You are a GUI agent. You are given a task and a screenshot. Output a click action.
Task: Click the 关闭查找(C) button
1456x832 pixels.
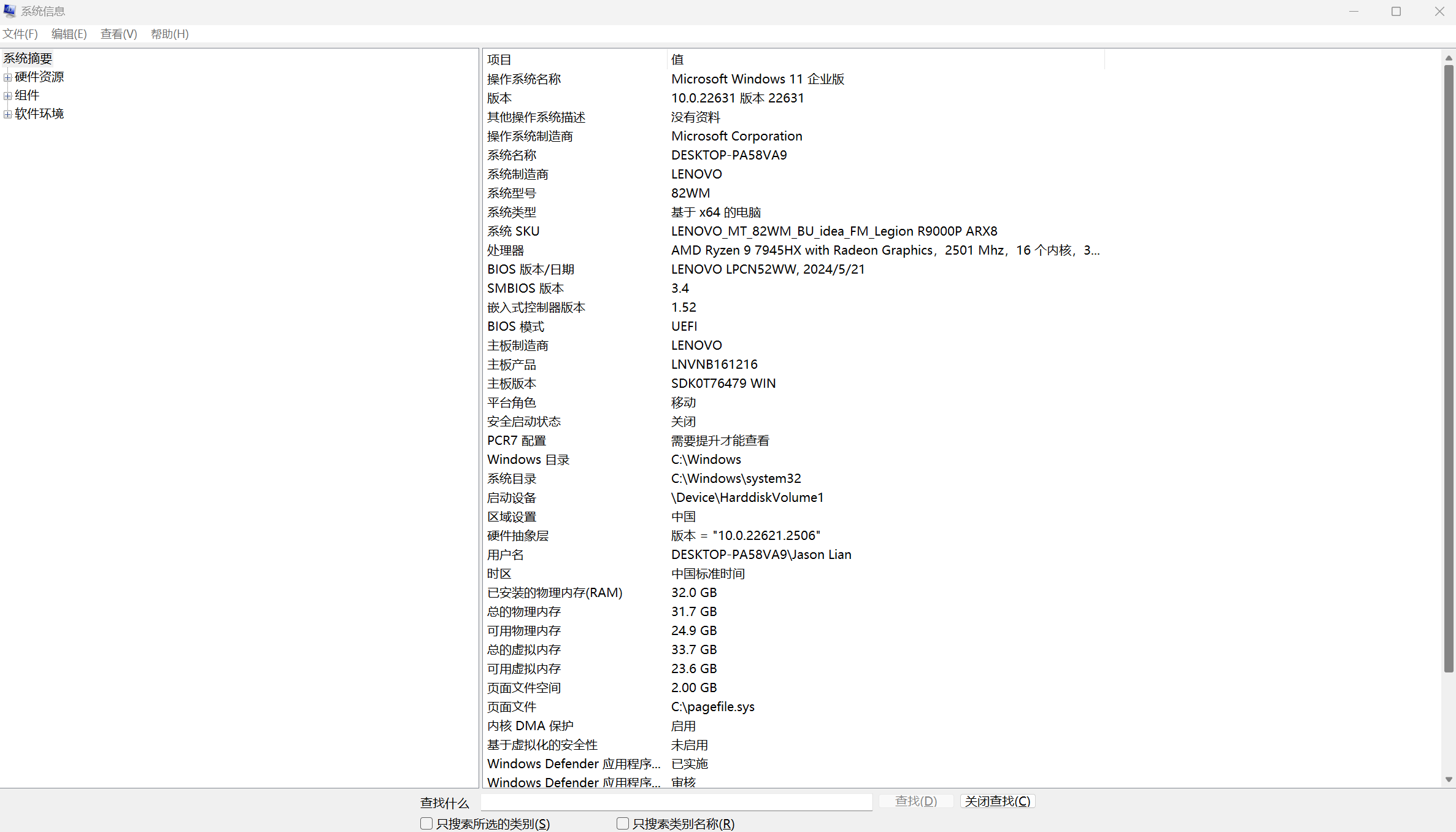click(998, 801)
